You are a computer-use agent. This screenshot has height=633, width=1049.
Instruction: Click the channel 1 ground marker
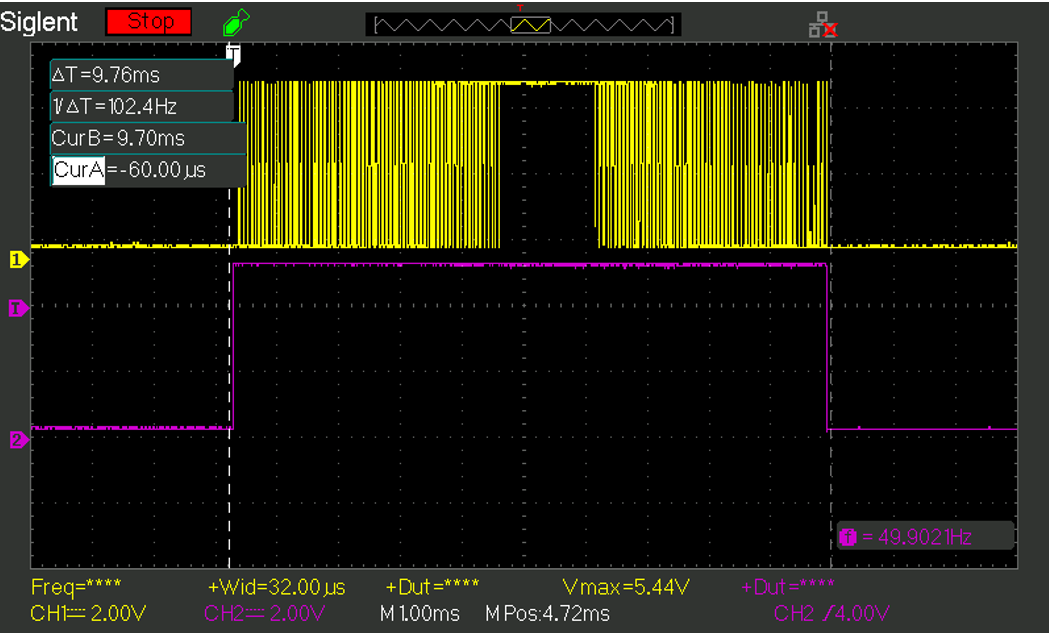point(19,260)
